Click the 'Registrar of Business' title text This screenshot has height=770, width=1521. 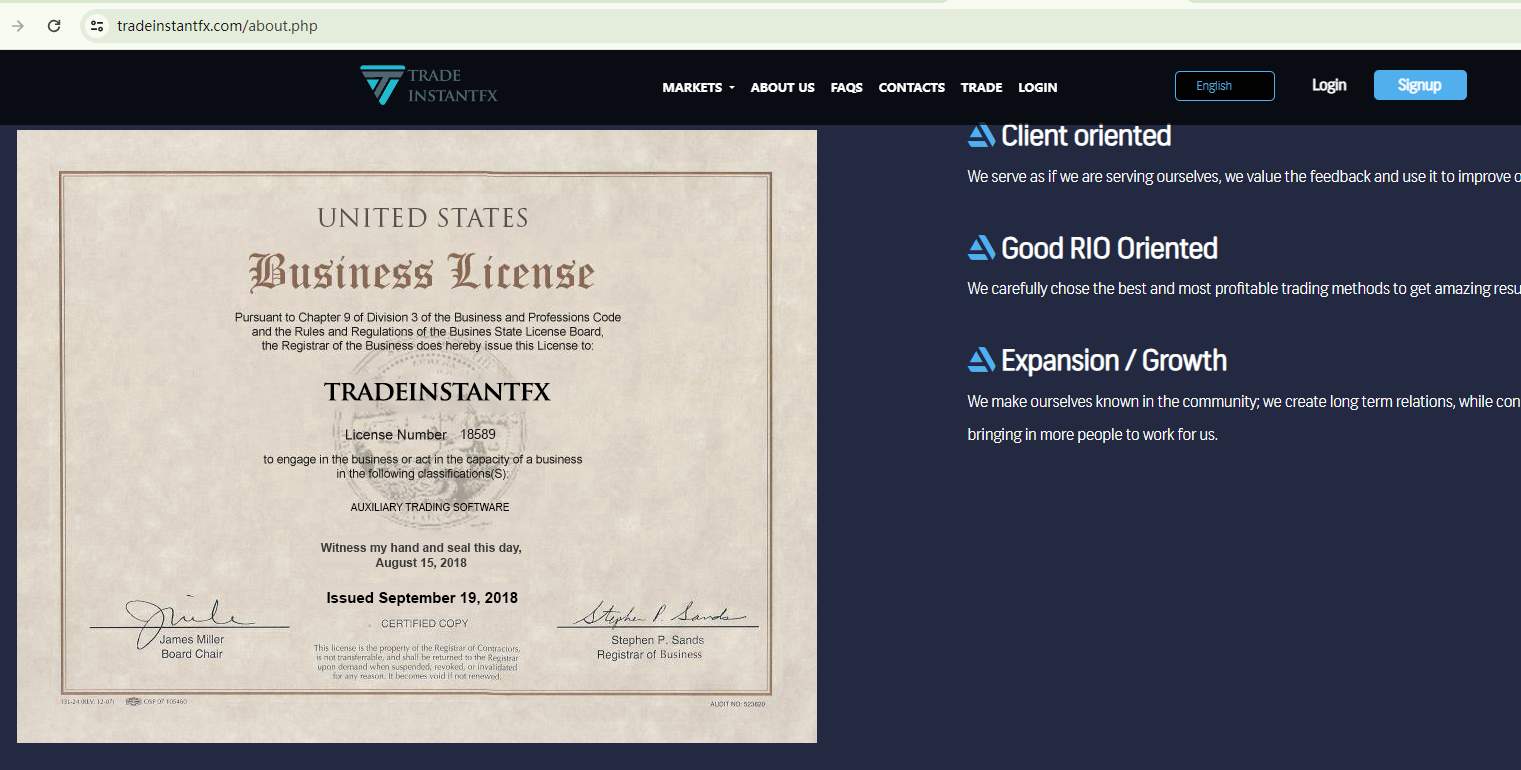649,655
